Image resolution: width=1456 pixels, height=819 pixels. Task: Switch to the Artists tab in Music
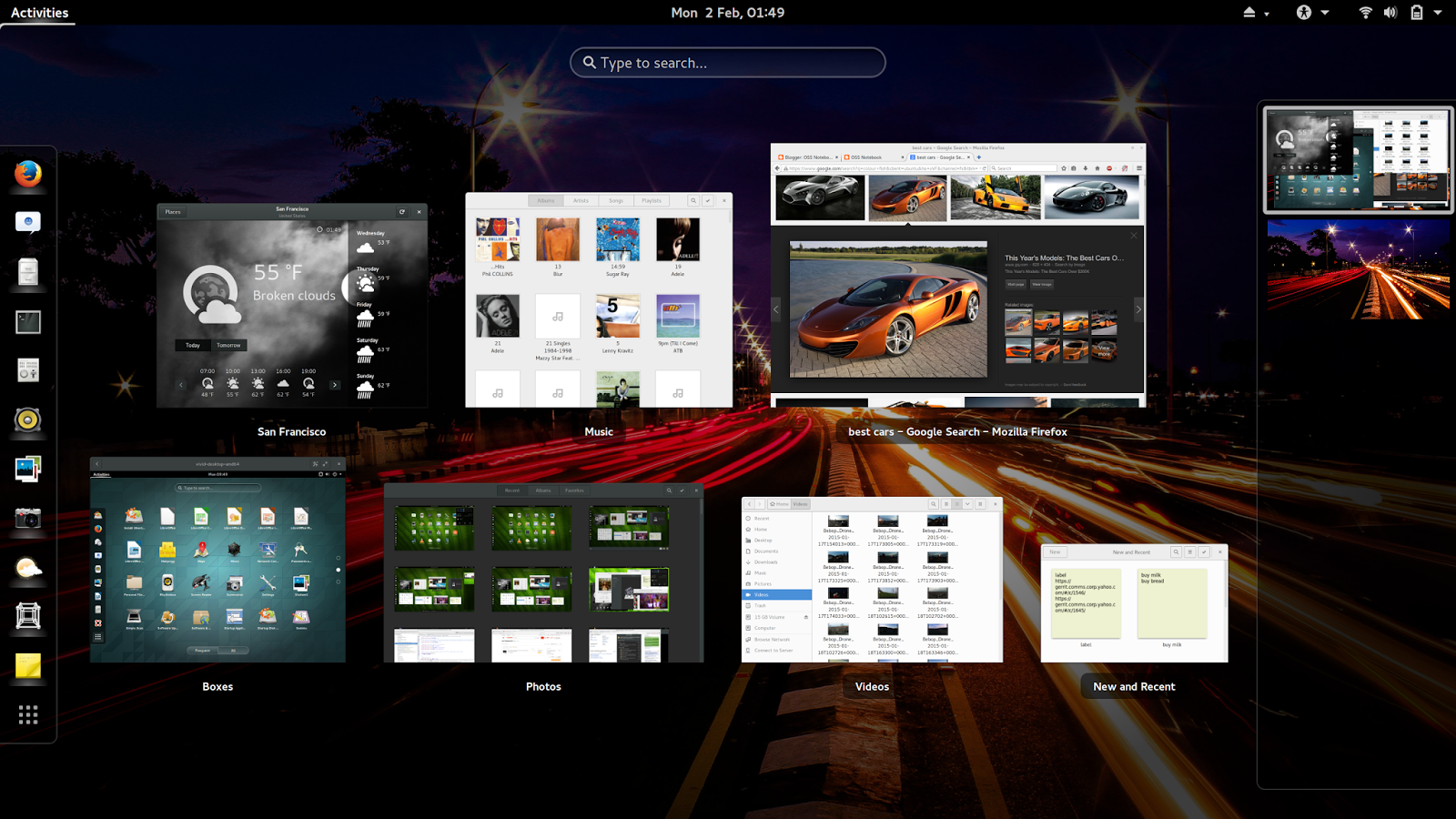point(581,200)
